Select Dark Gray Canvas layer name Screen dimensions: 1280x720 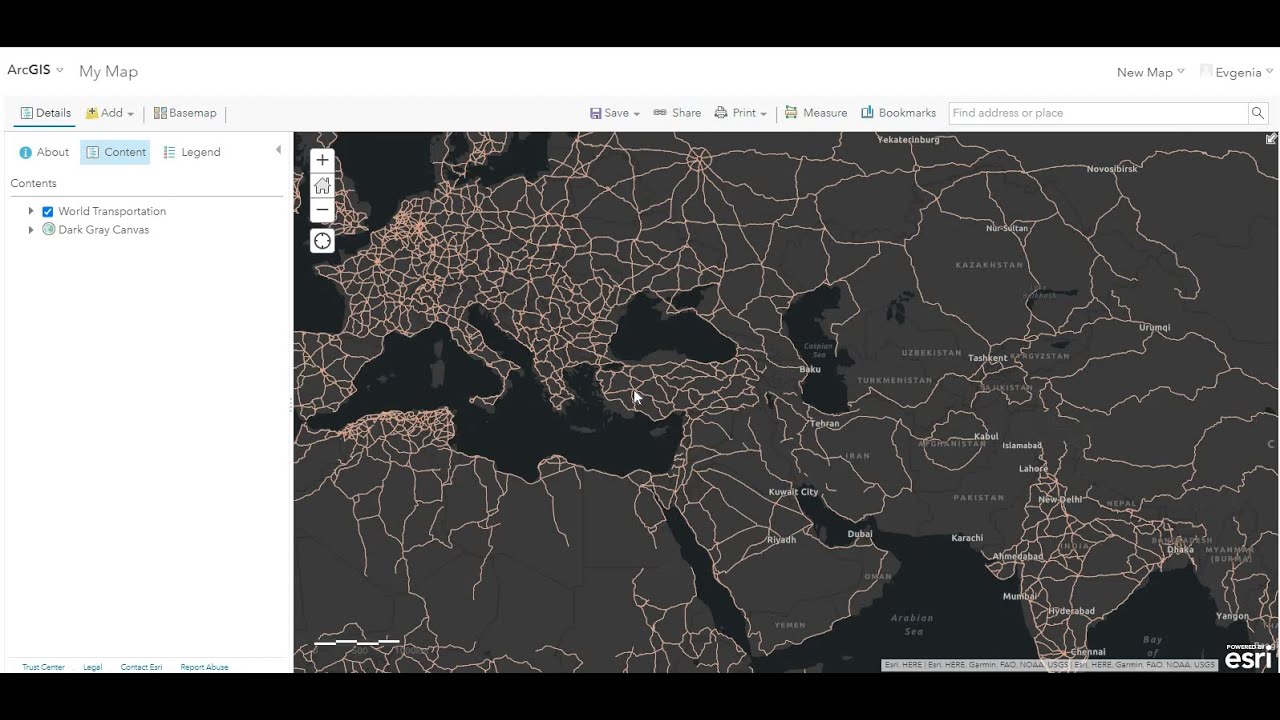pyautogui.click(x=103, y=230)
